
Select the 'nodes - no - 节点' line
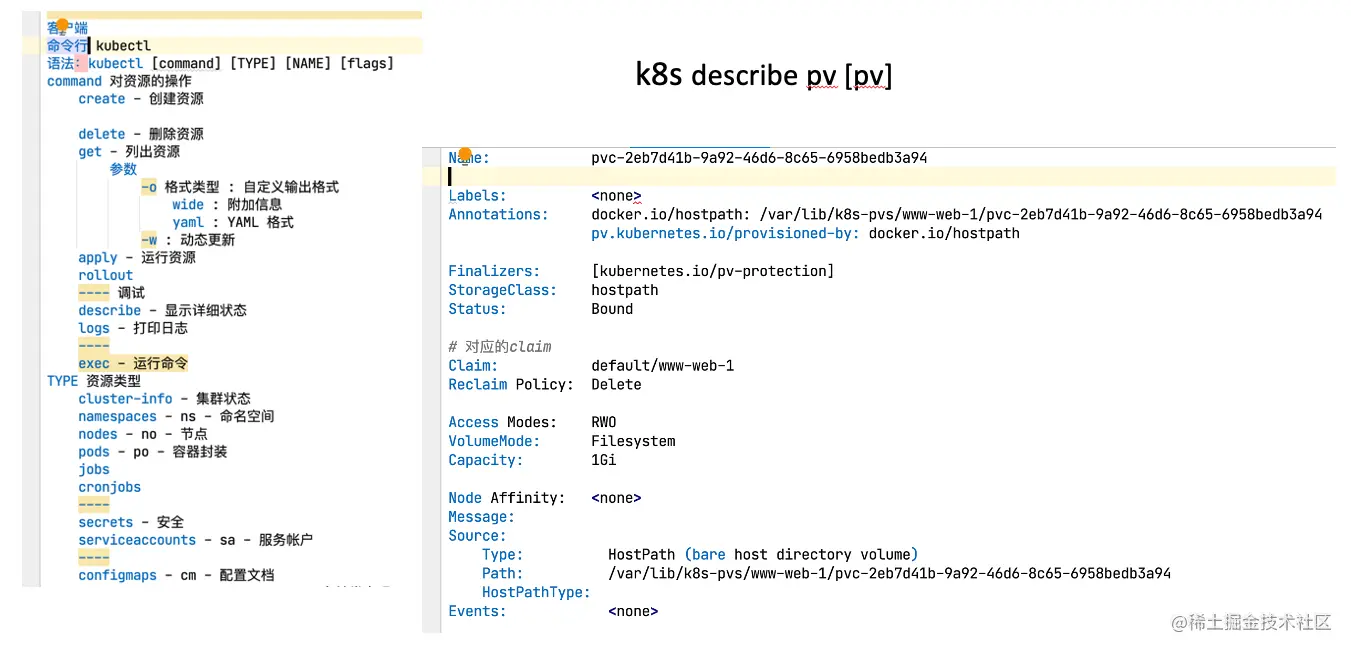pos(143,434)
